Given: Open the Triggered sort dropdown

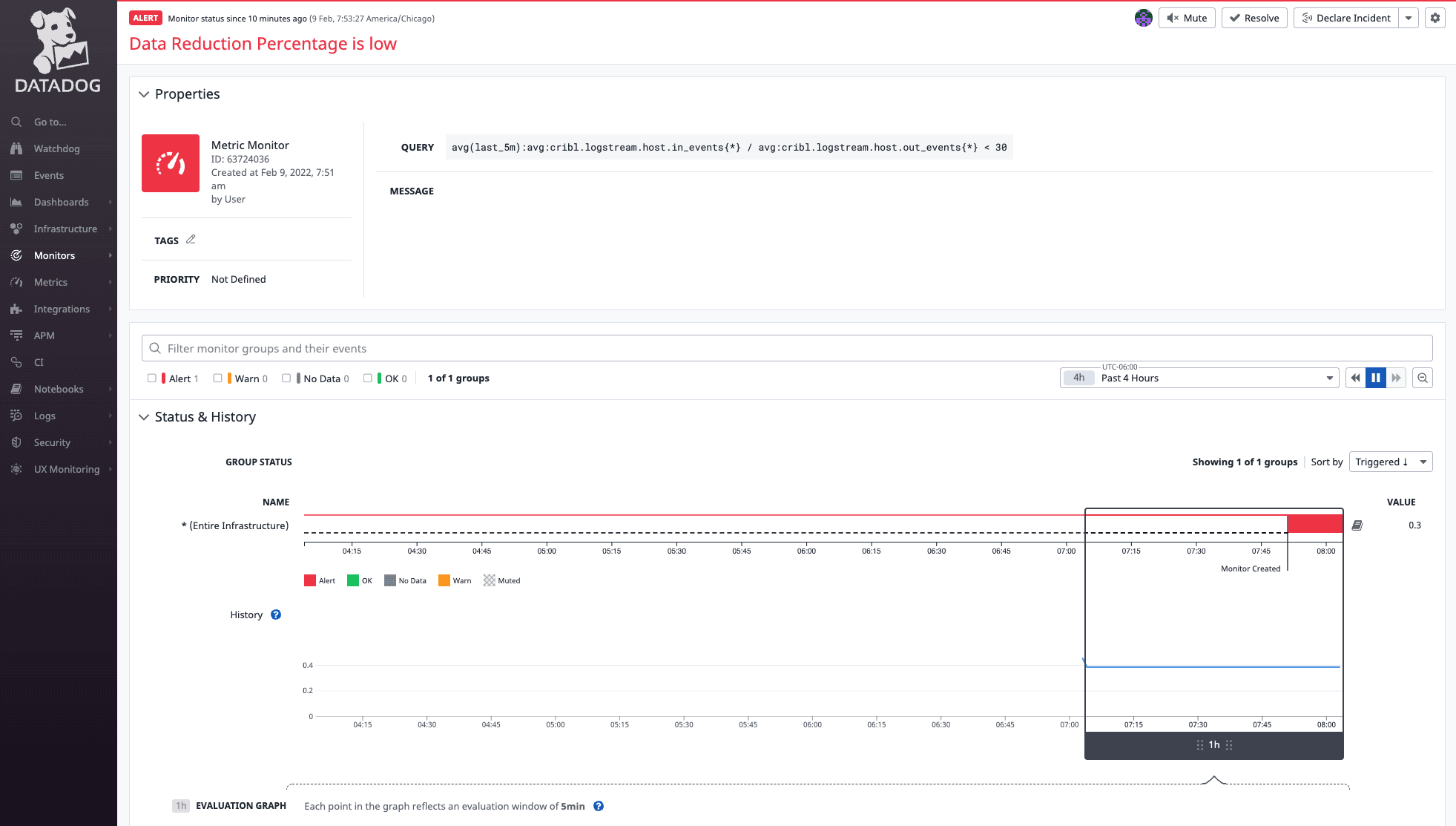Looking at the screenshot, I should pos(1390,462).
